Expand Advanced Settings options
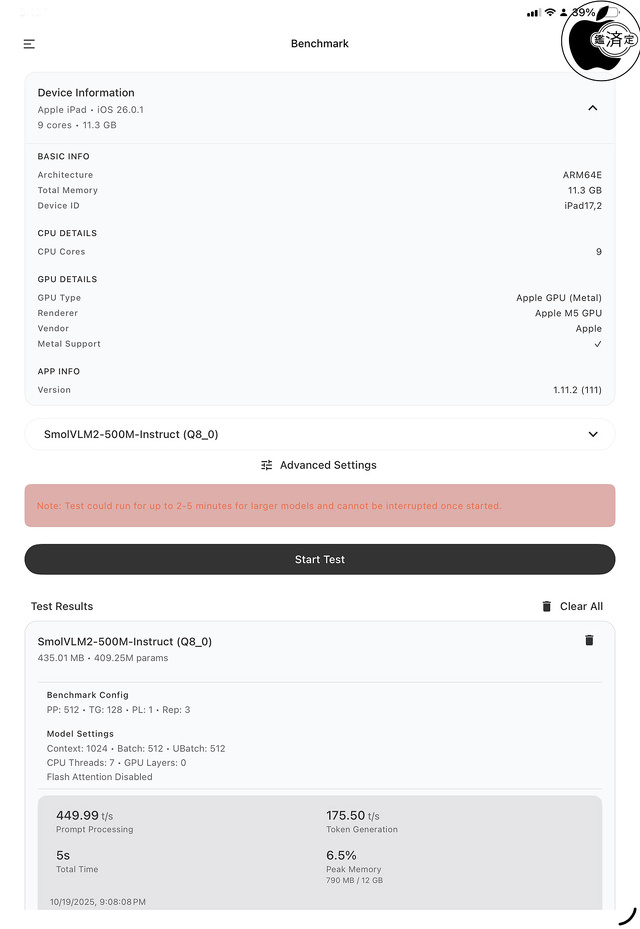Screen dimensions: 640x929 pyautogui.click(x=320, y=465)
